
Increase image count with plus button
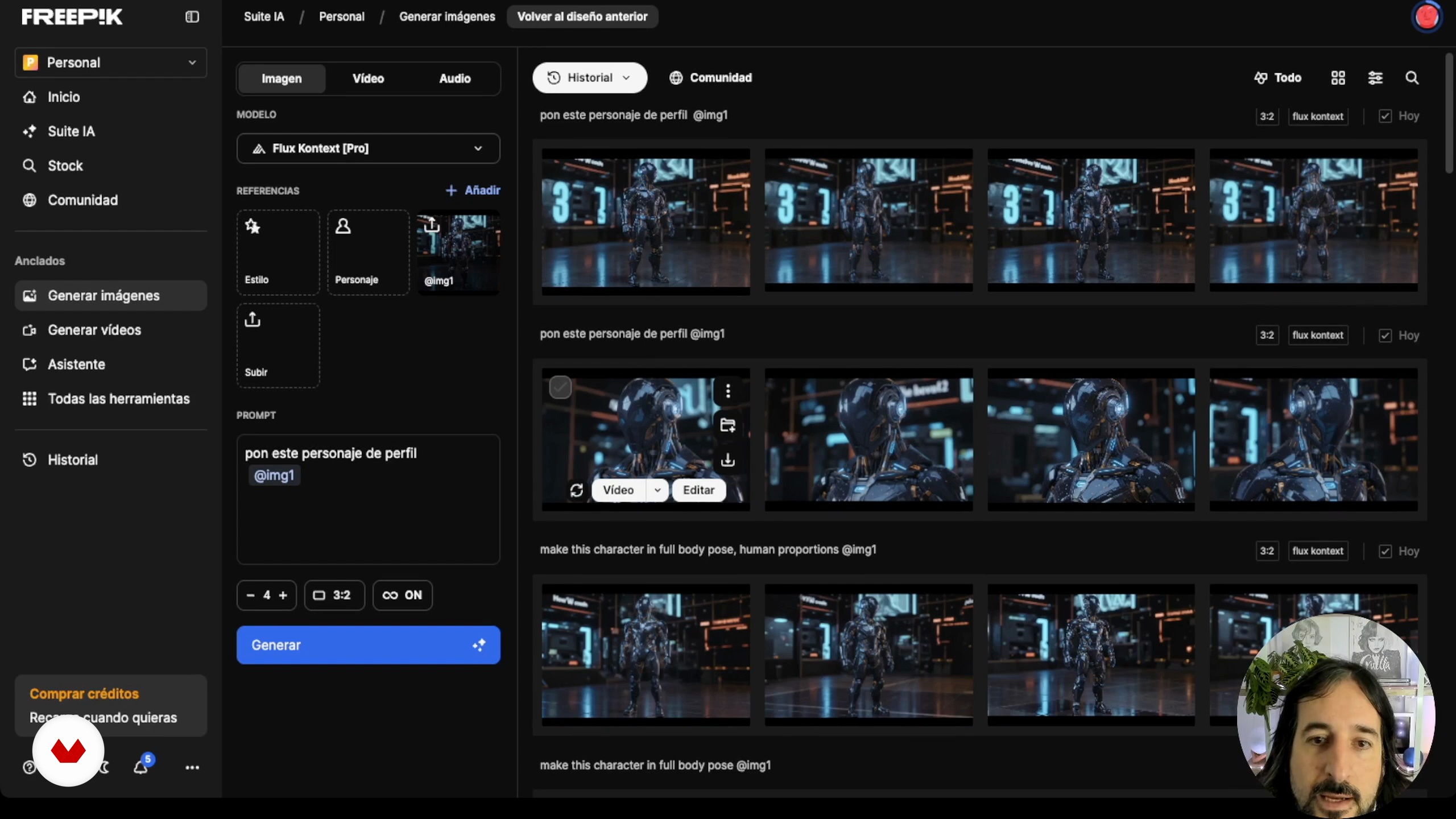pyautogui.click(x=283, y=595)
